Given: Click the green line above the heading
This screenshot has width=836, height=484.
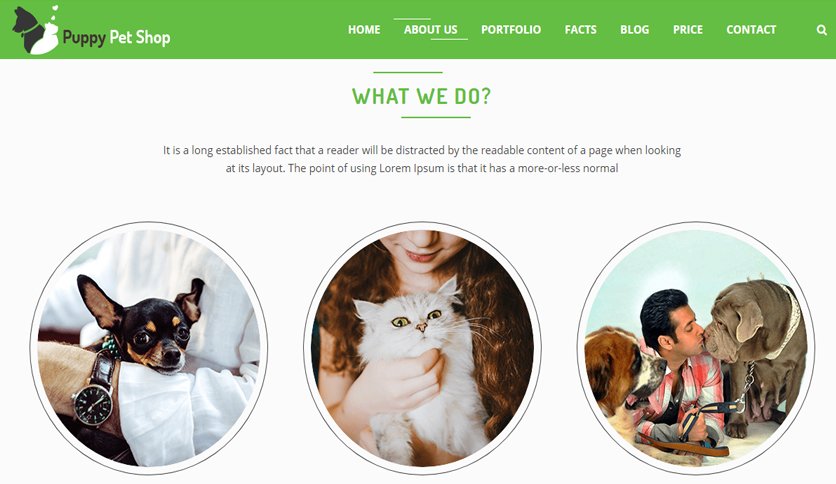Looking at the screenshot, I should pos(408,72).
